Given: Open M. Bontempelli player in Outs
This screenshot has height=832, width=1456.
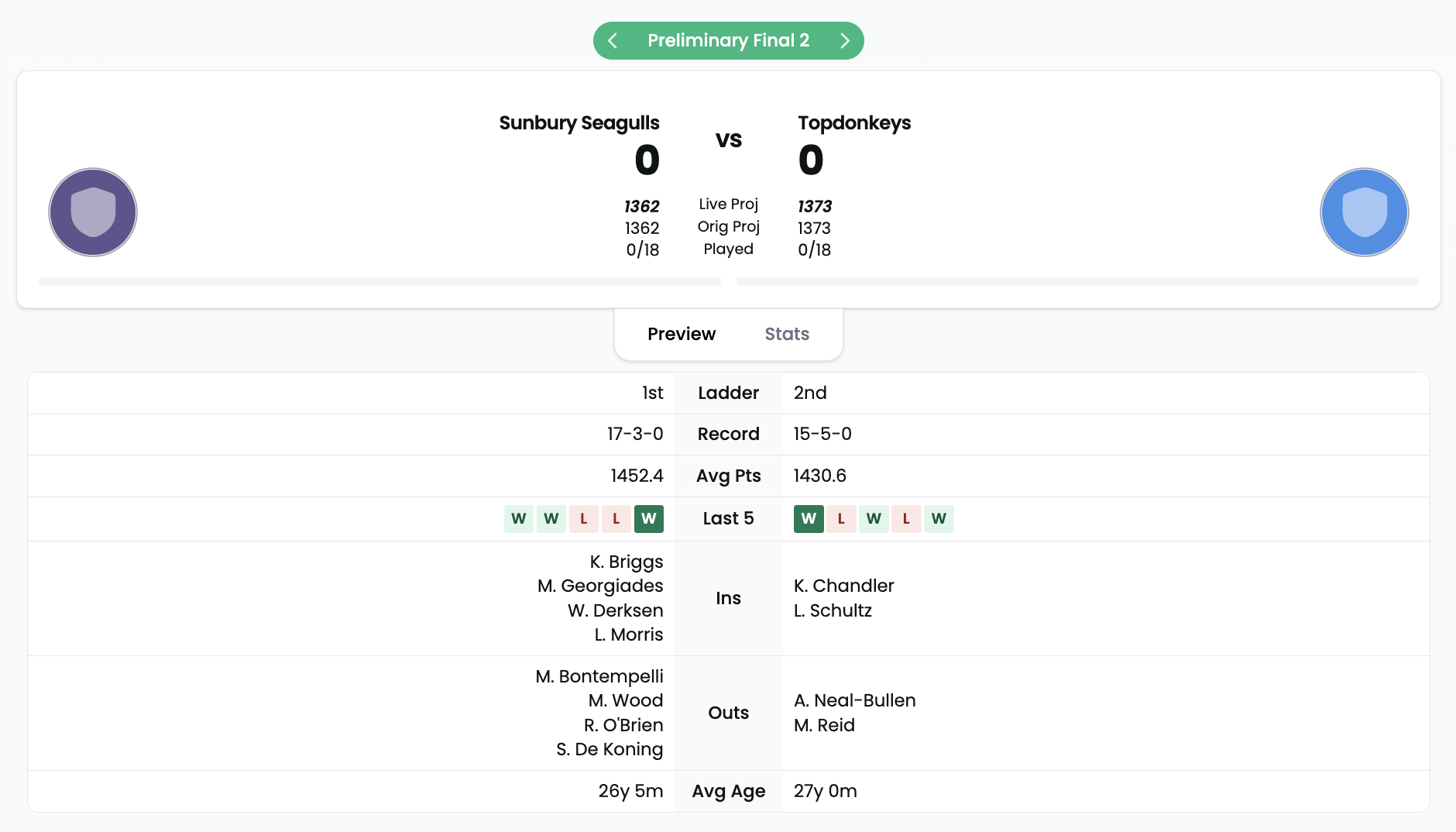Looking at the screenshot, I should [x=599, y=676].
